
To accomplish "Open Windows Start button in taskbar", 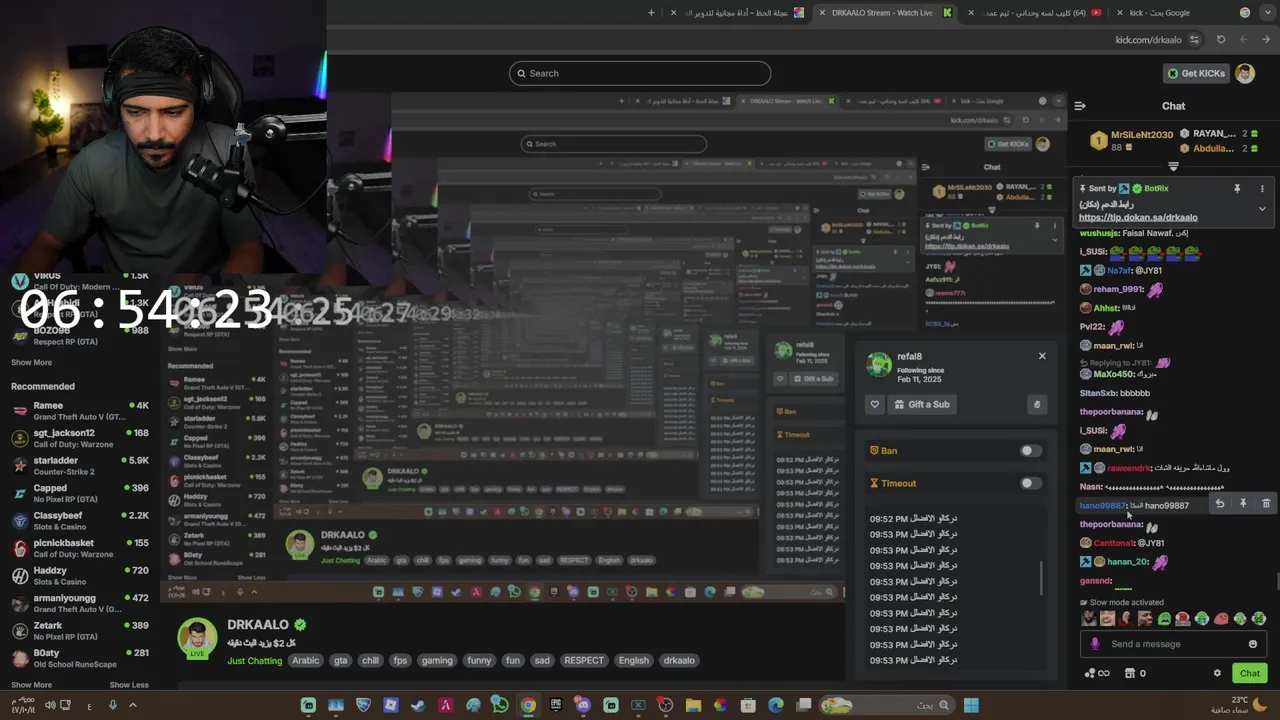I will click(x=971, y=705).
